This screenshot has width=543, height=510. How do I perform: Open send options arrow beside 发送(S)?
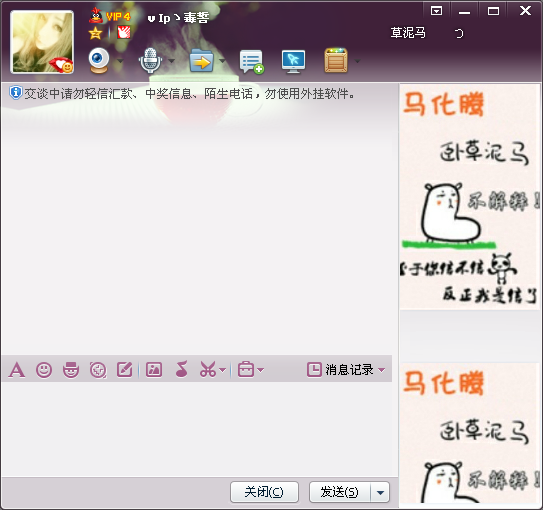[x=380, y=492]
